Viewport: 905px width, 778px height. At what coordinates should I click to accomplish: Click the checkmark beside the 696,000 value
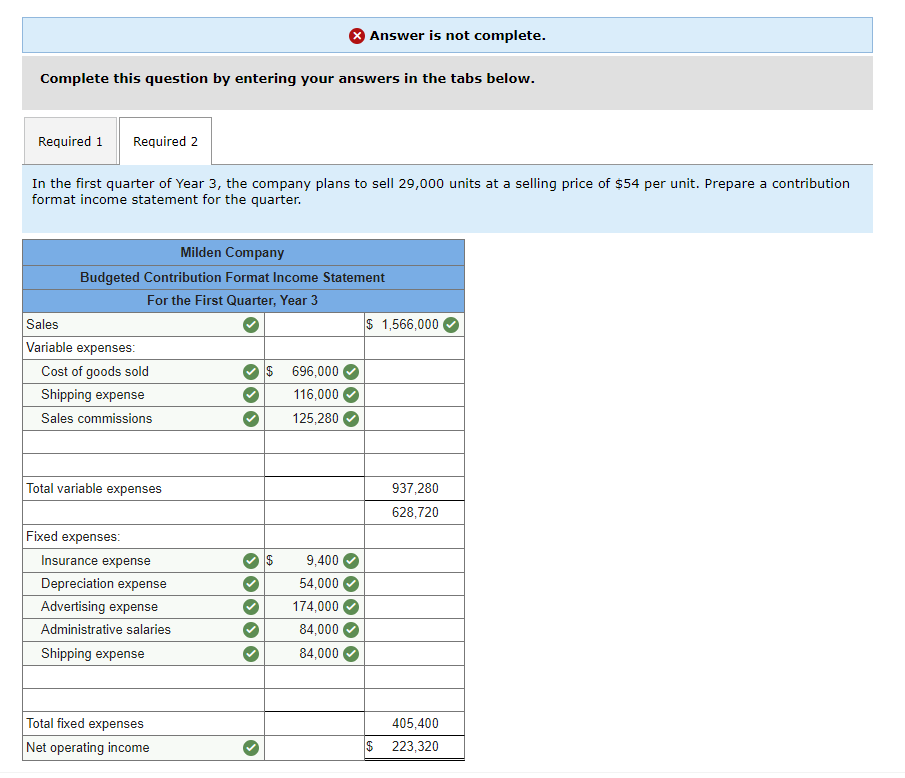351,372
